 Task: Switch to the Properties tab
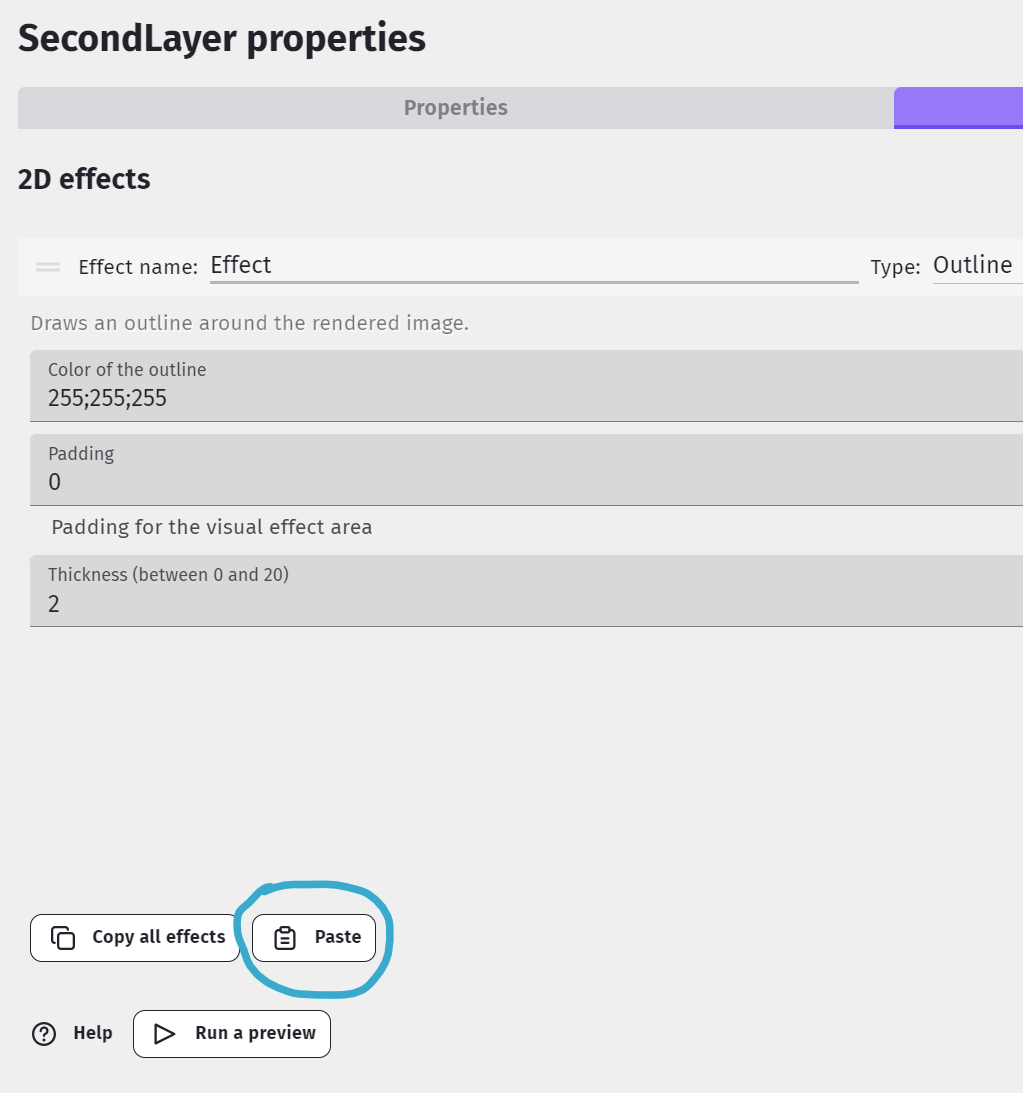point(455,108)
